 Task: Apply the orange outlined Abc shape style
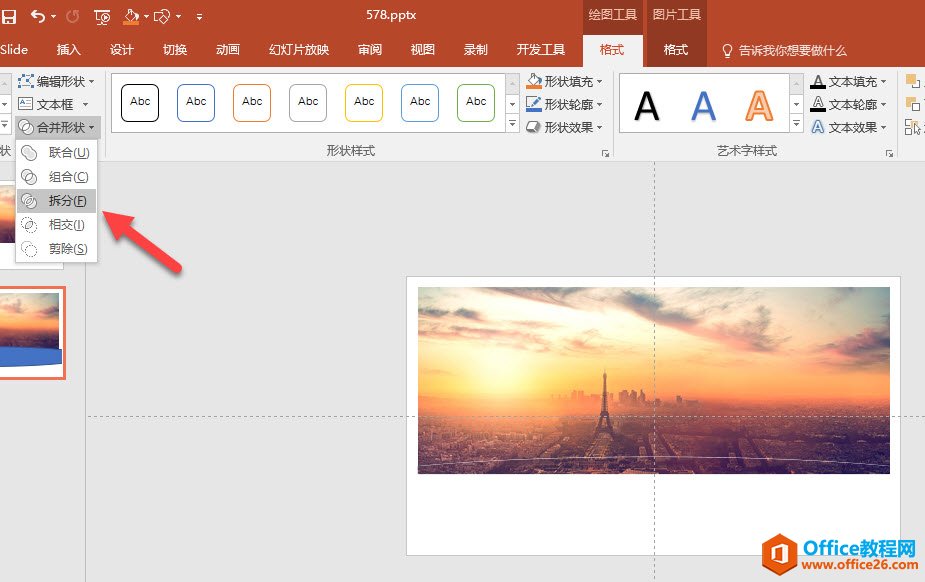click(x=252, y=102)
